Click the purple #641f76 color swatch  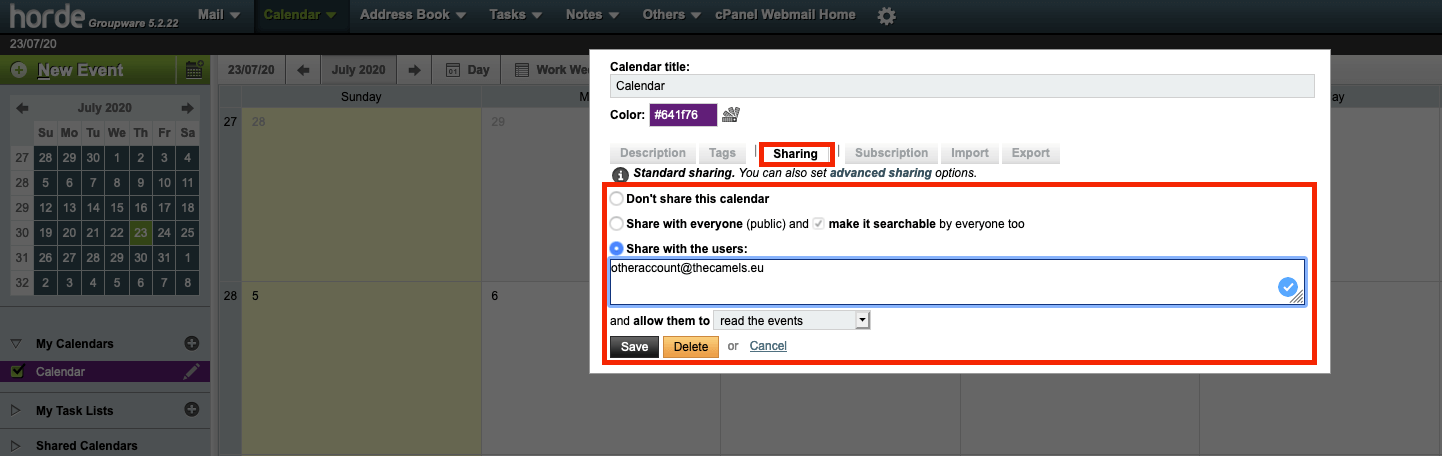click(683, 114)
